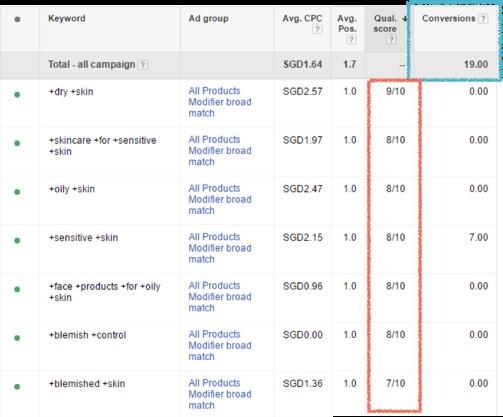Toggle the status dot for +oily +skin keyword
The image size is (503, 417).
click(x=17, y=192)
